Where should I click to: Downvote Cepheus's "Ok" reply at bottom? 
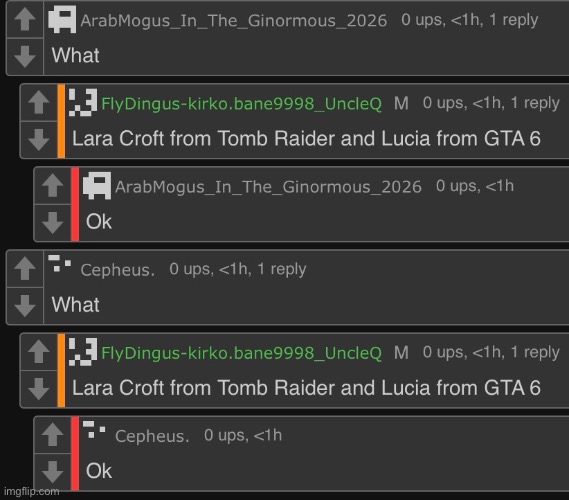[x=53, y=472]
